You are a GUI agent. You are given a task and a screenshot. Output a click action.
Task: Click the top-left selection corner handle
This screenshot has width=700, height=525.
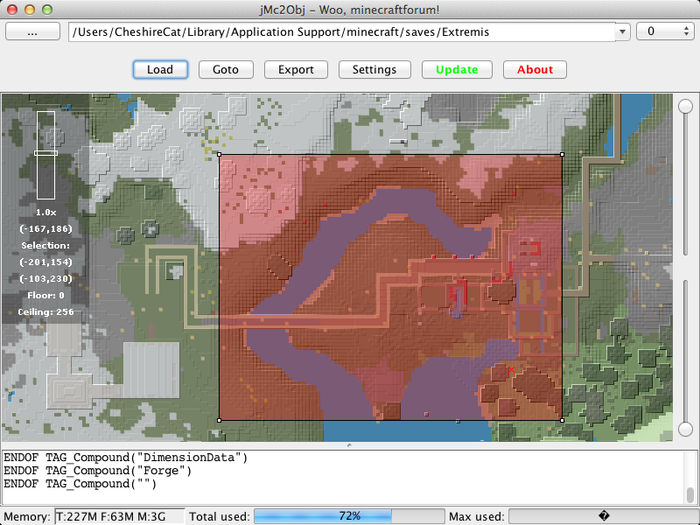click(219, 154)
